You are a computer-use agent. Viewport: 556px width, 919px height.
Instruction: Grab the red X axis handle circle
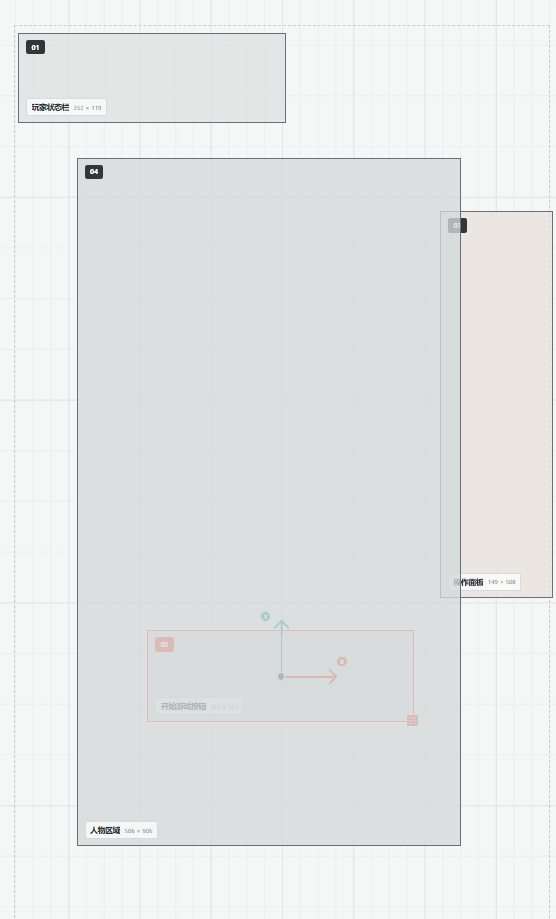342,662
